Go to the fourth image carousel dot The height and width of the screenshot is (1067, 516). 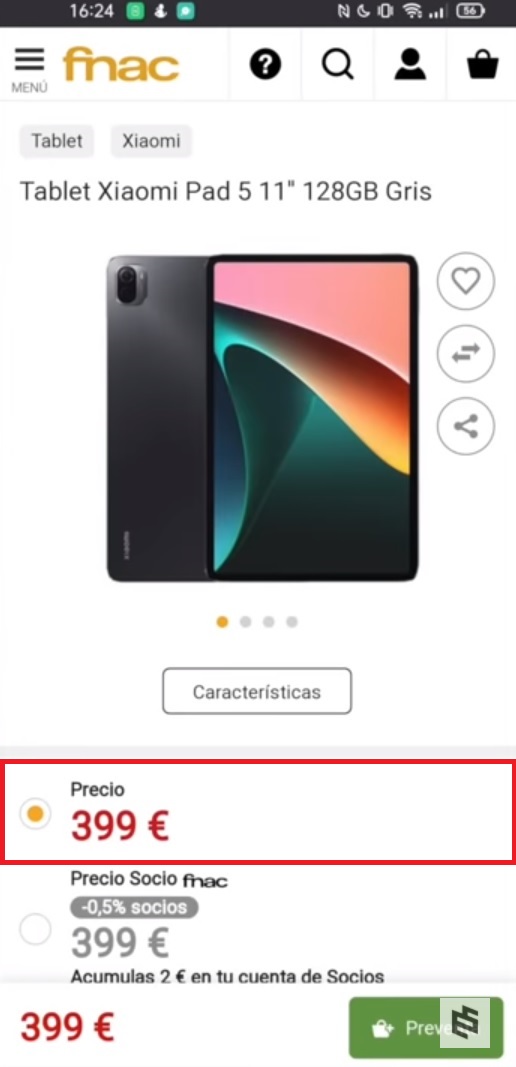[292, 621]
